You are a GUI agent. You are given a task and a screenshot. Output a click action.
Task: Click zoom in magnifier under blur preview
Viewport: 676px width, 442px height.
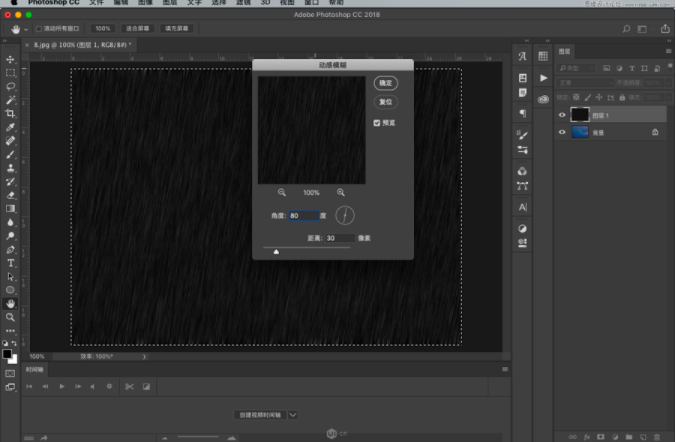[x=341, y=192]
